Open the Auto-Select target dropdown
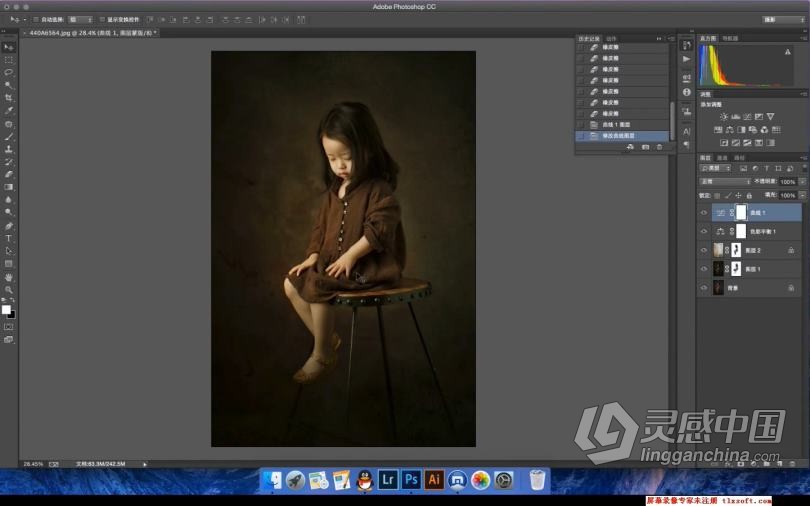The width and height of the screenshot is (810, 506). 81,20
